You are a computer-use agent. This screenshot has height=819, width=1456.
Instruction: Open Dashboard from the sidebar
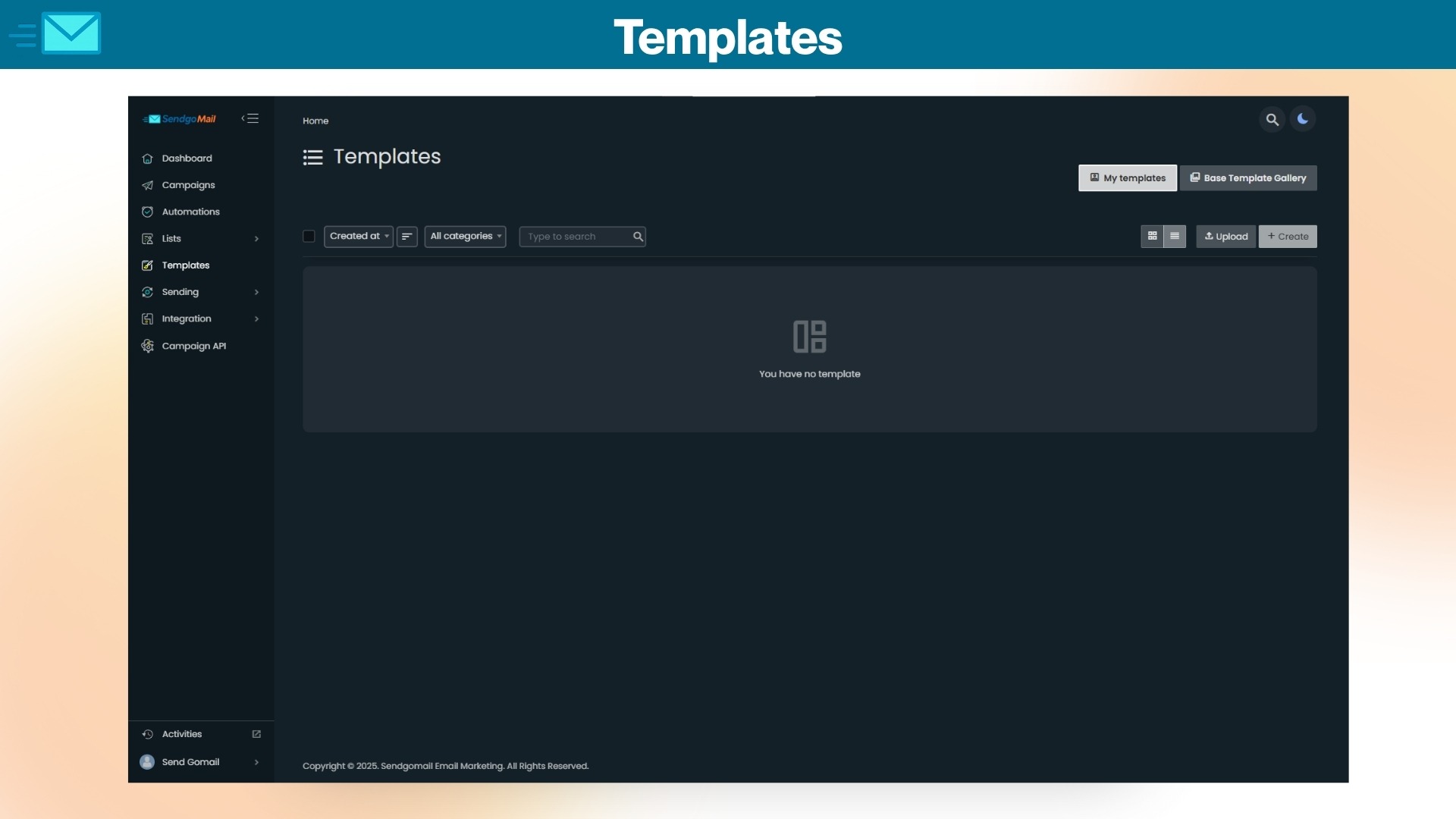tap(187, 158)
